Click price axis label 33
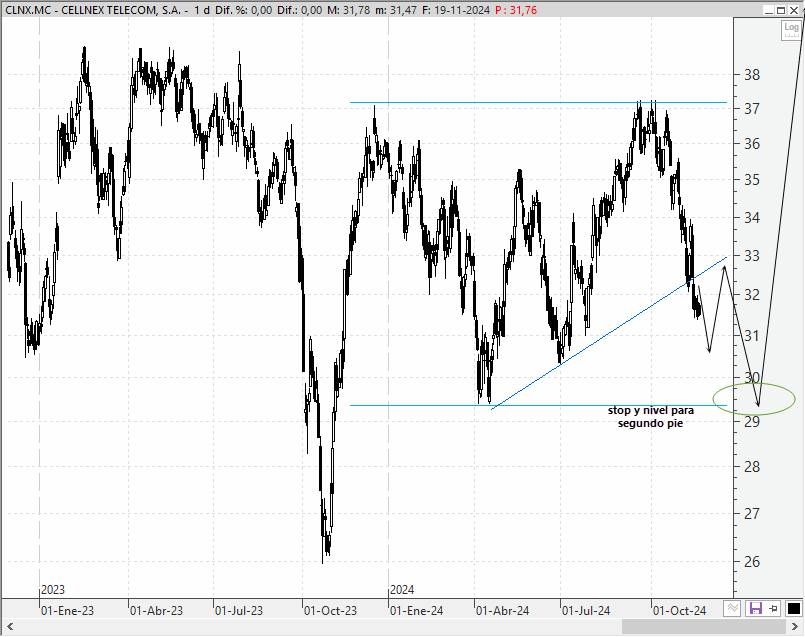The image size is (805, 637). click(752, 256)
